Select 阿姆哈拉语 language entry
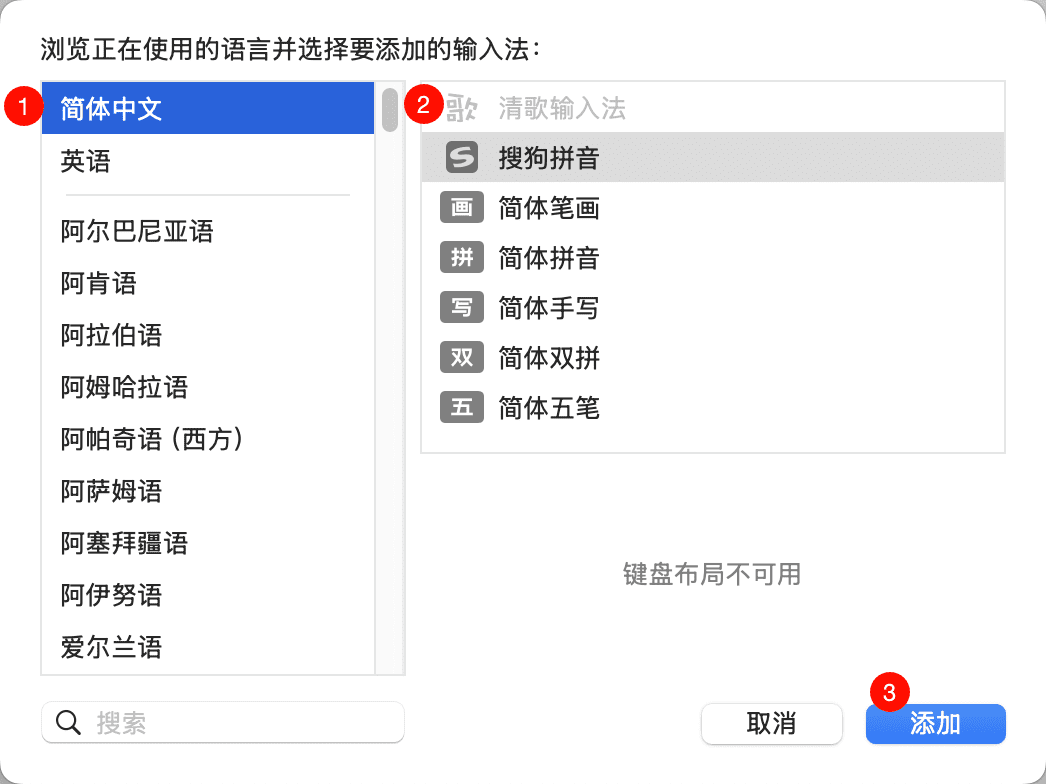 [124, 387]
